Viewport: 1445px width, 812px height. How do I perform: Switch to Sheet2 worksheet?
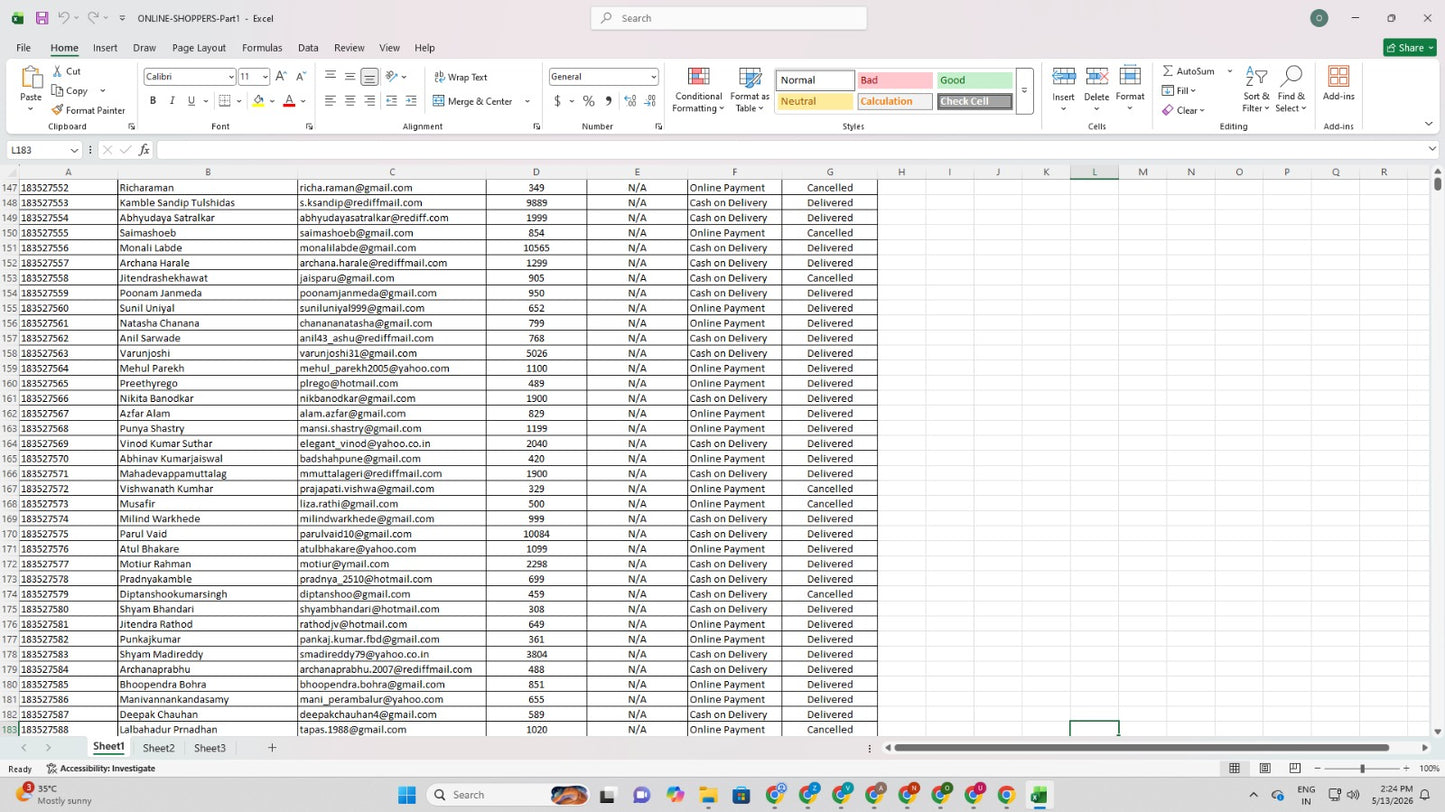(x=158, y=748)
